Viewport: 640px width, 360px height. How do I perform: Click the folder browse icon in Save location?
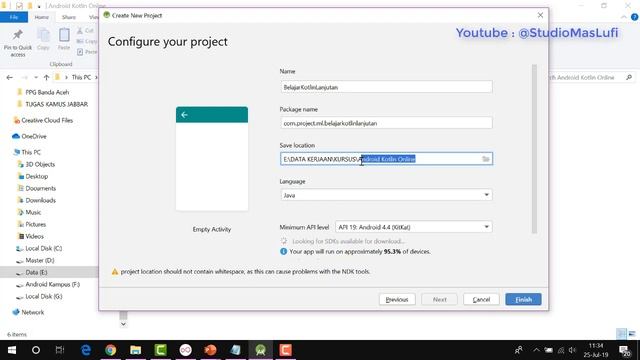tap(485, 159)
